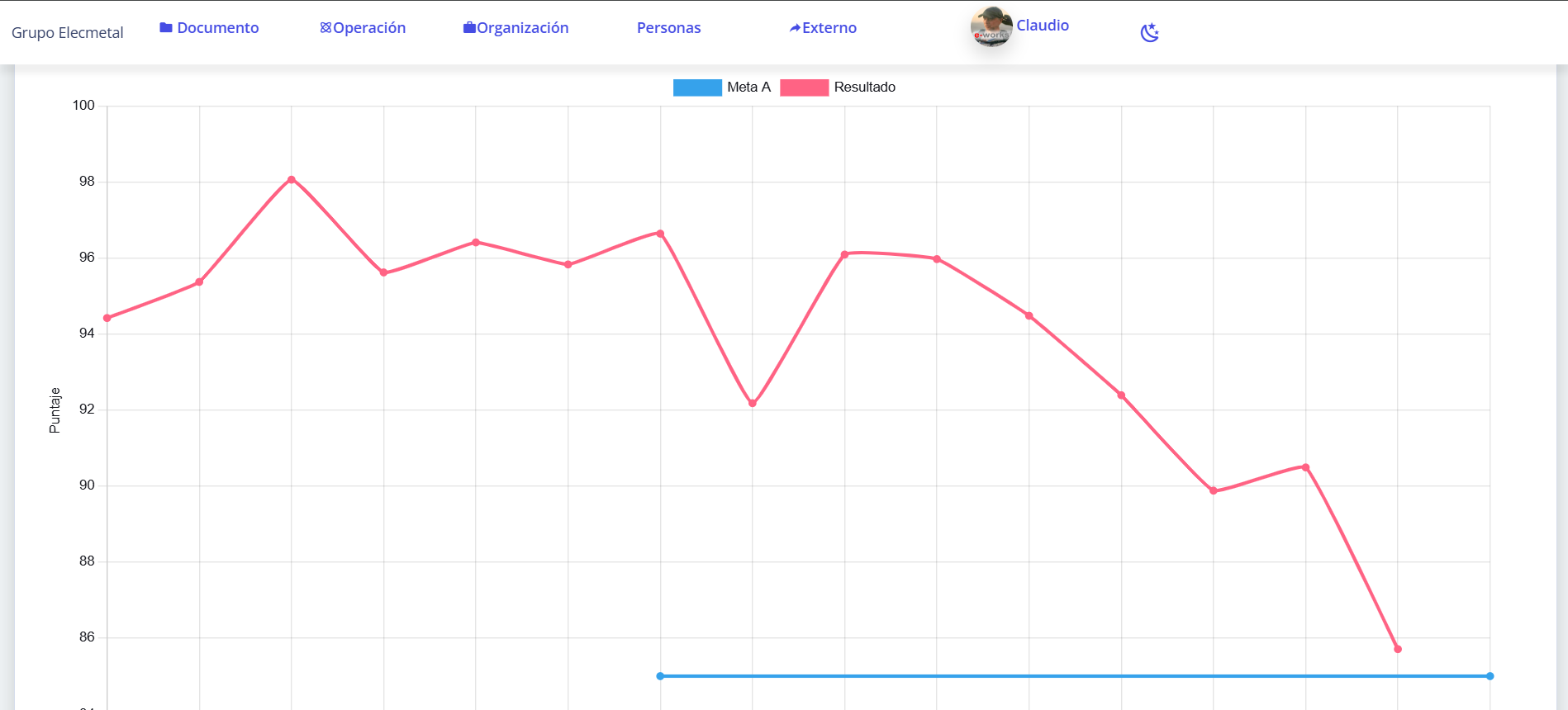The height and width of the screenshot is (710, 1568).
Task: Click the Operación menu icon
Action: [x=325, y=27]
